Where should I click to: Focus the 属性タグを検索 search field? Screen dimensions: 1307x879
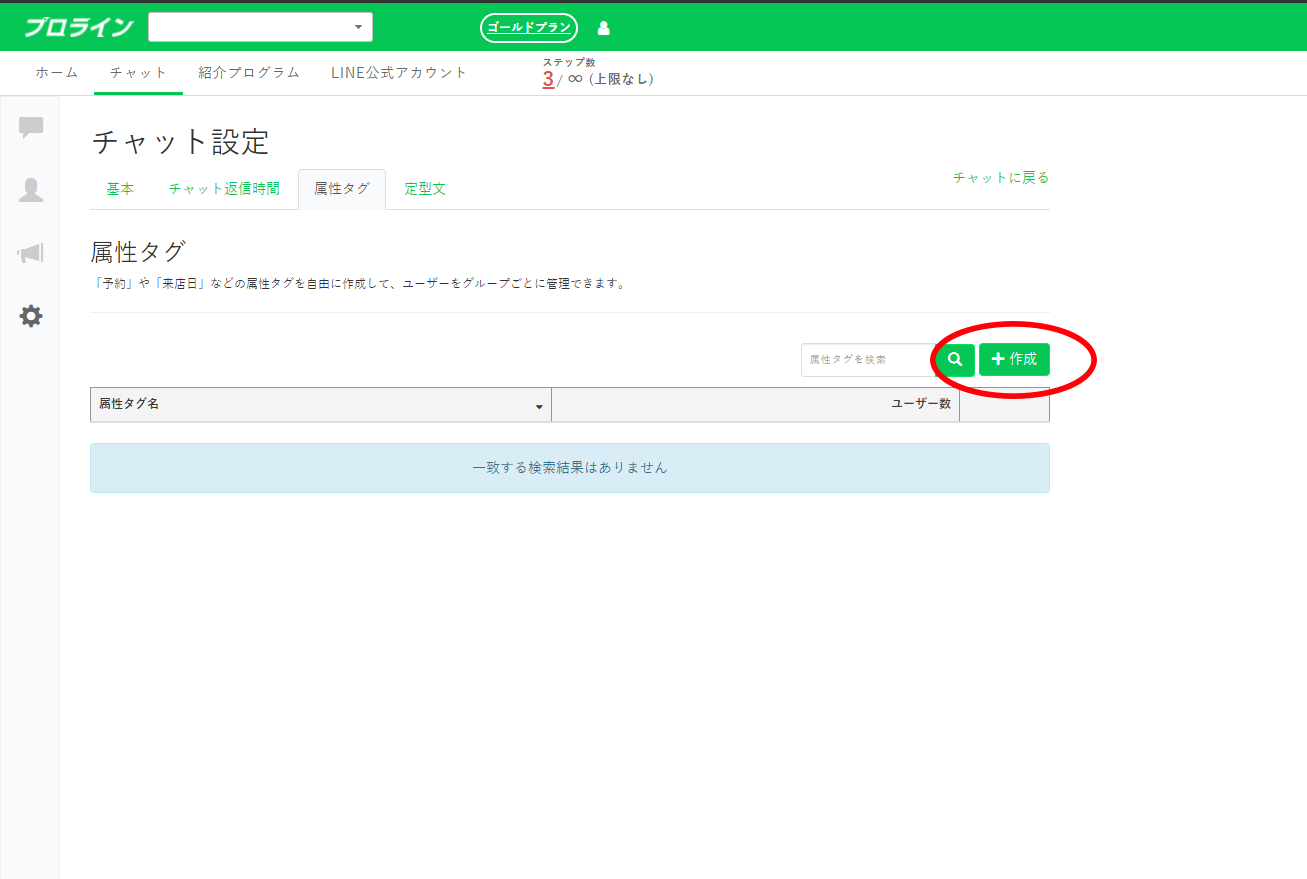point(866,359)
